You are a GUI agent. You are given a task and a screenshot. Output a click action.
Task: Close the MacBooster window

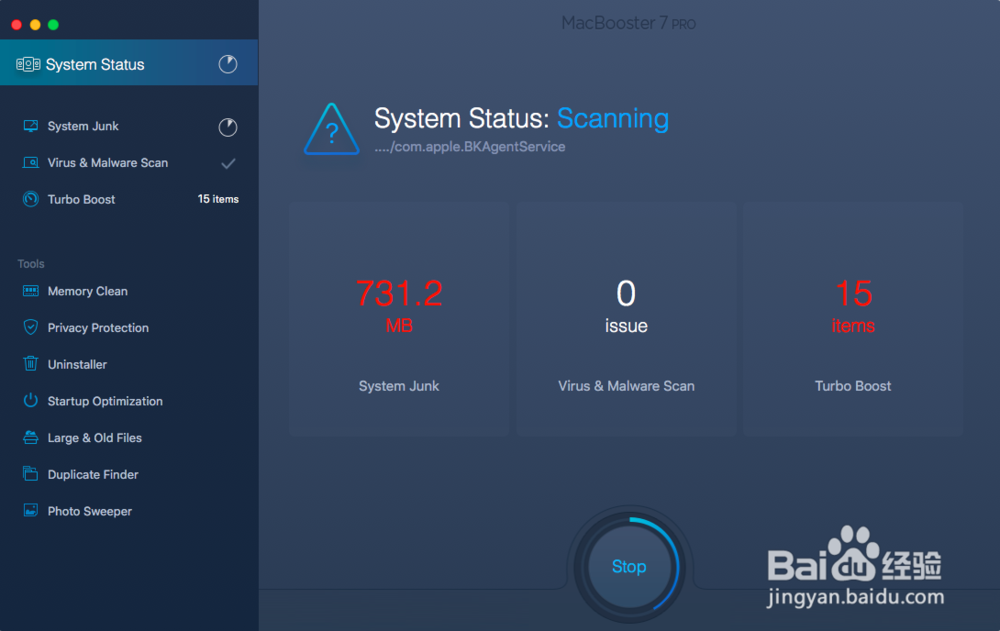click(17, 24)
